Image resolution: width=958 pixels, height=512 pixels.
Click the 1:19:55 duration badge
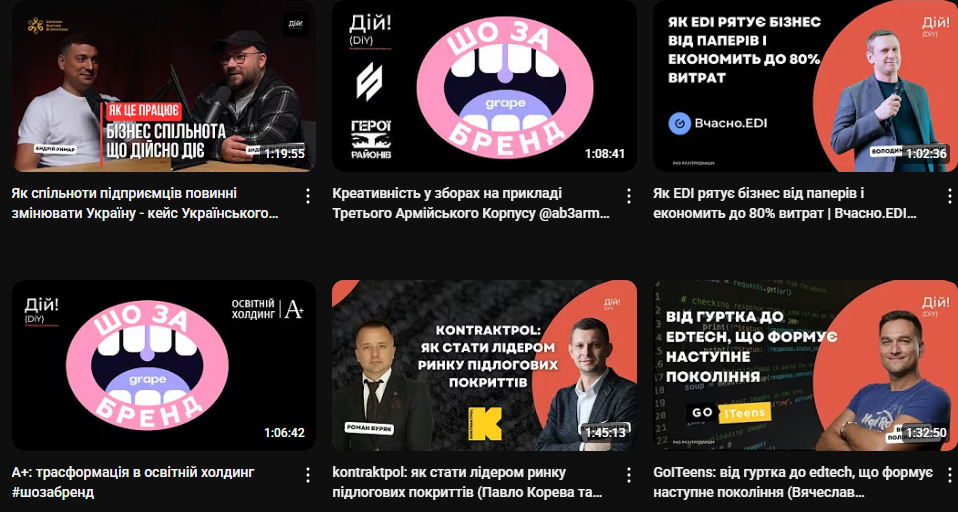[x=285, y=154]
